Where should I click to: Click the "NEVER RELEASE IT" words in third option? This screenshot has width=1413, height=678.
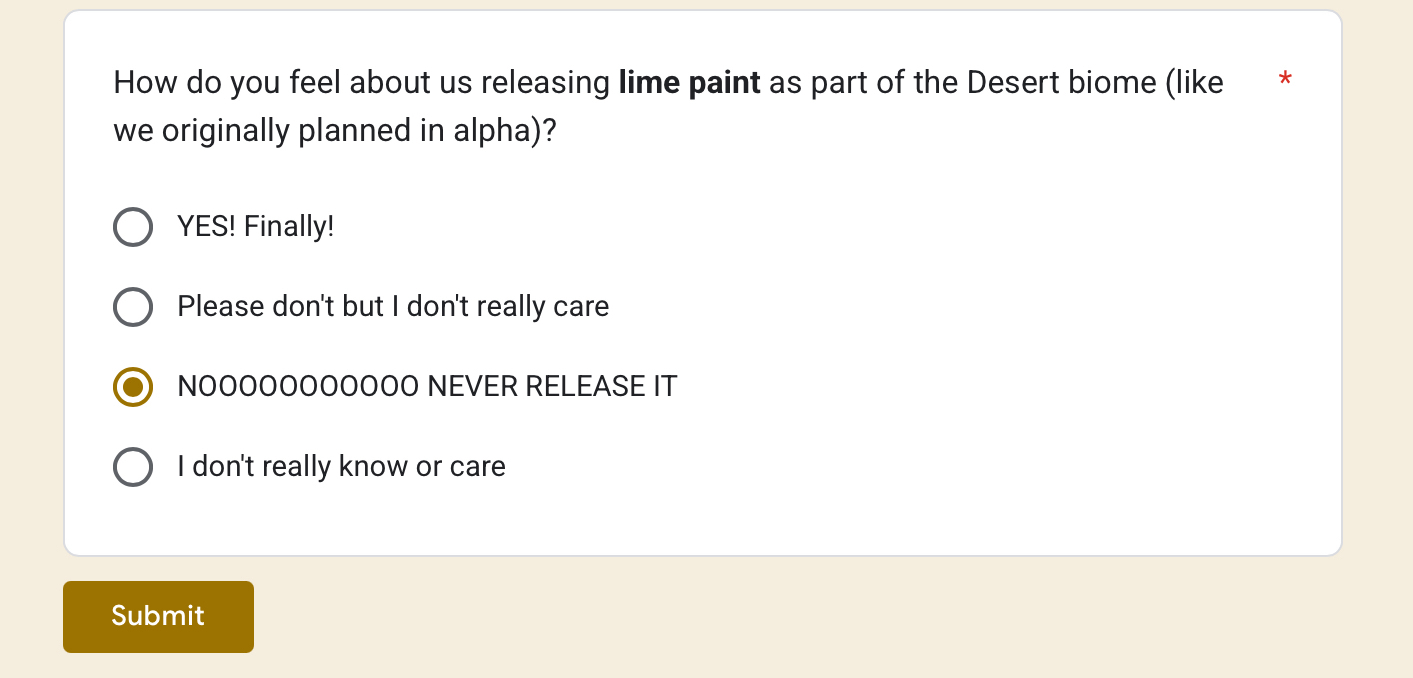pyautogui.click(x=552, y=386)
